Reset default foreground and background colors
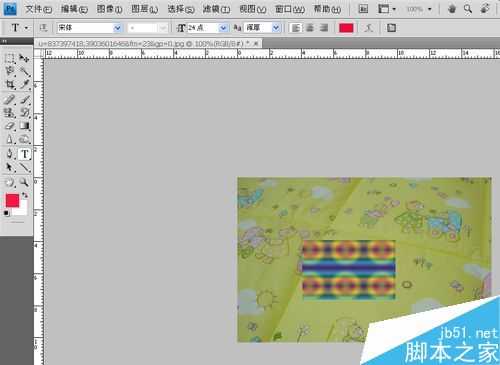 (x=6, y=213)
